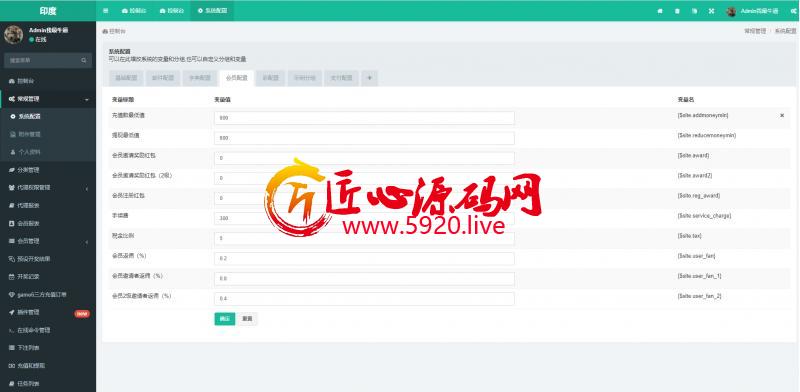Click the reset button beside submit
This screenshot has height=392, width=800.
point(247,319)
